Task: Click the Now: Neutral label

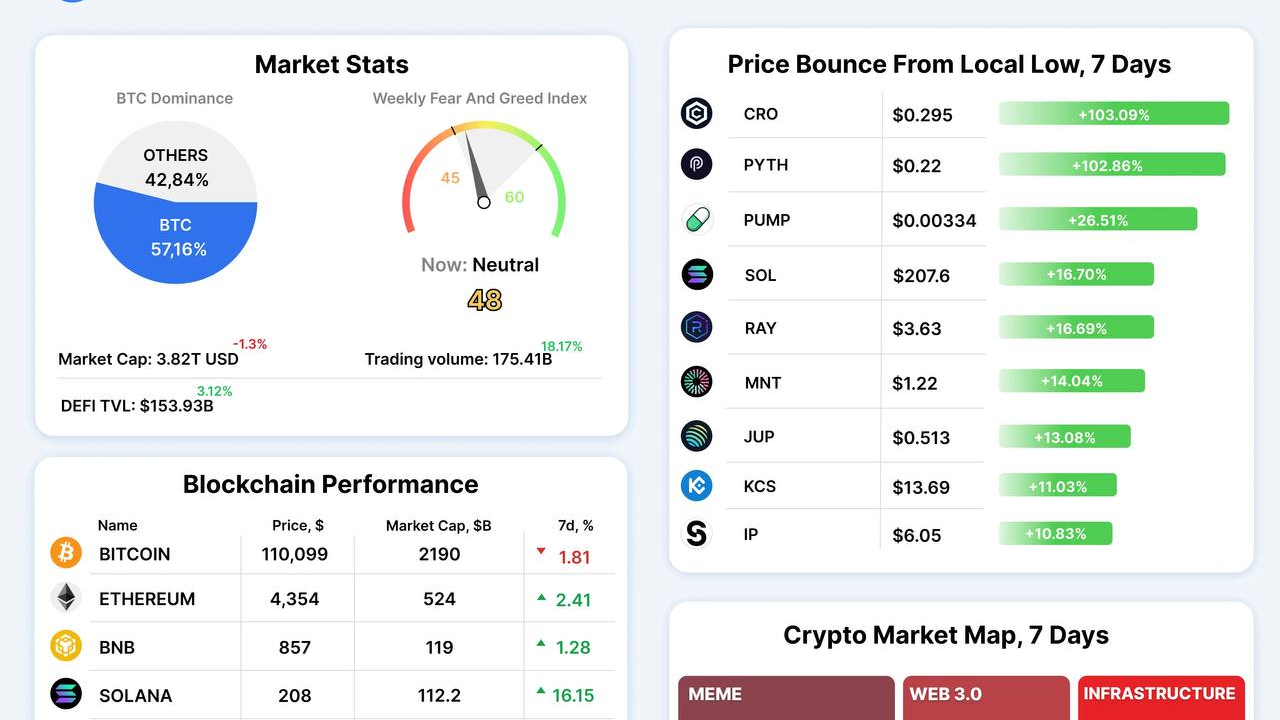Action: (480, 265)
